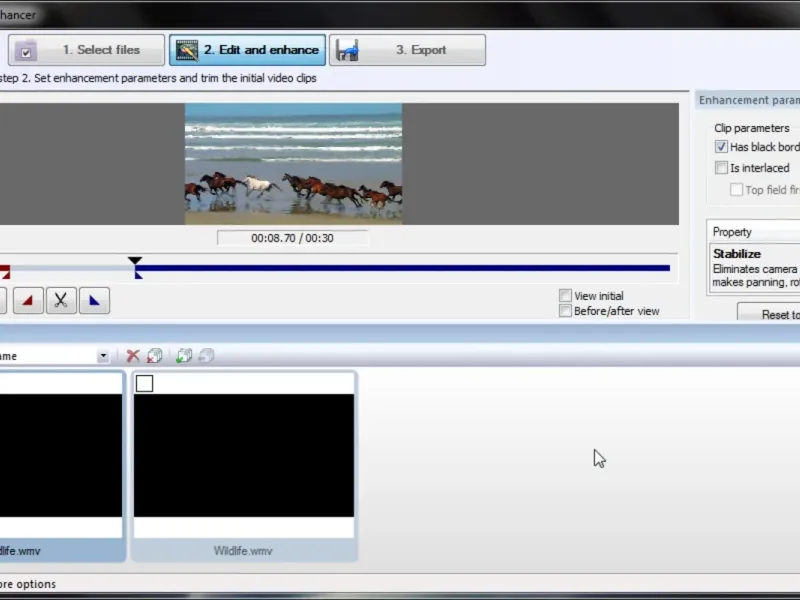The image size is (800, 600).
Task: Click the more options link
Action: [28, 584]
